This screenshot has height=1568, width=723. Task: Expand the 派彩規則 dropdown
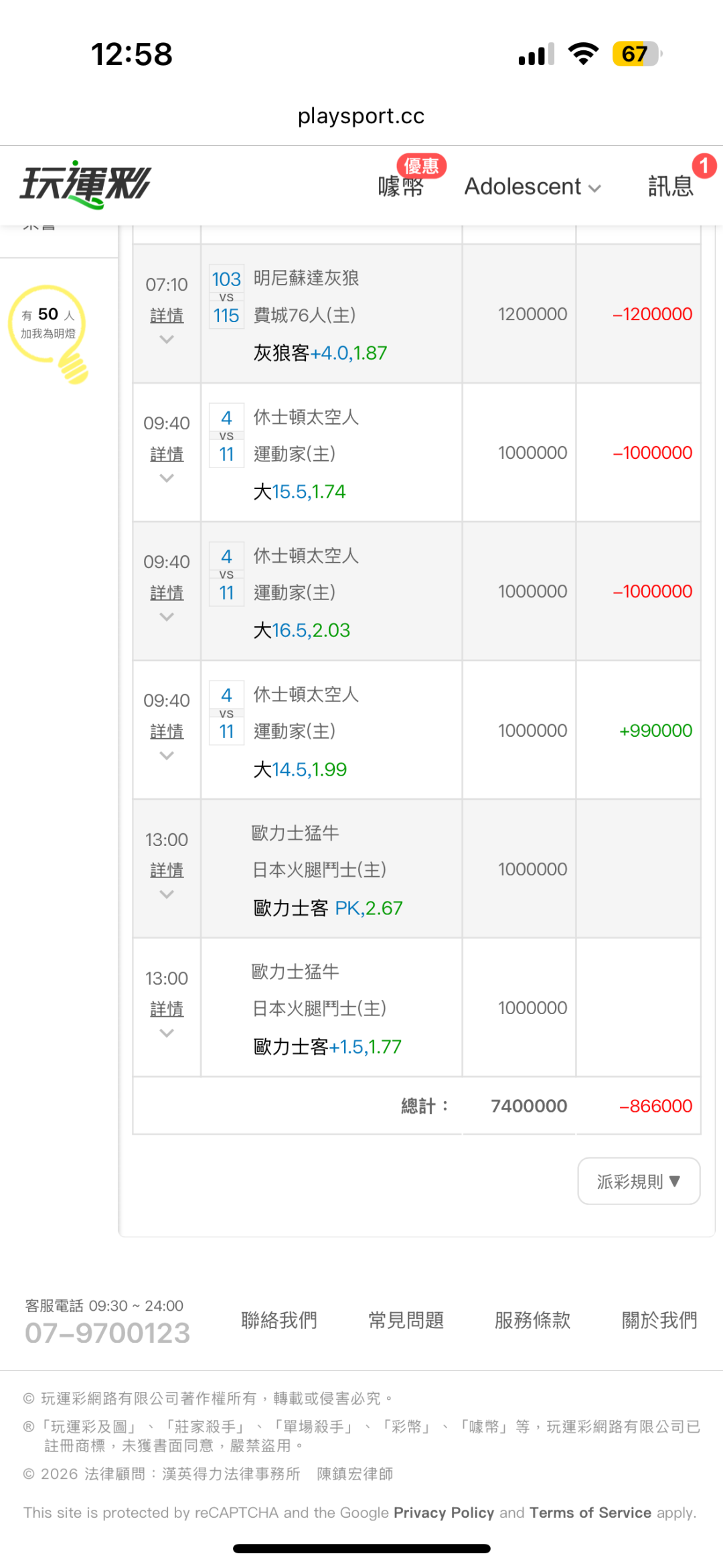(639, 1181)
